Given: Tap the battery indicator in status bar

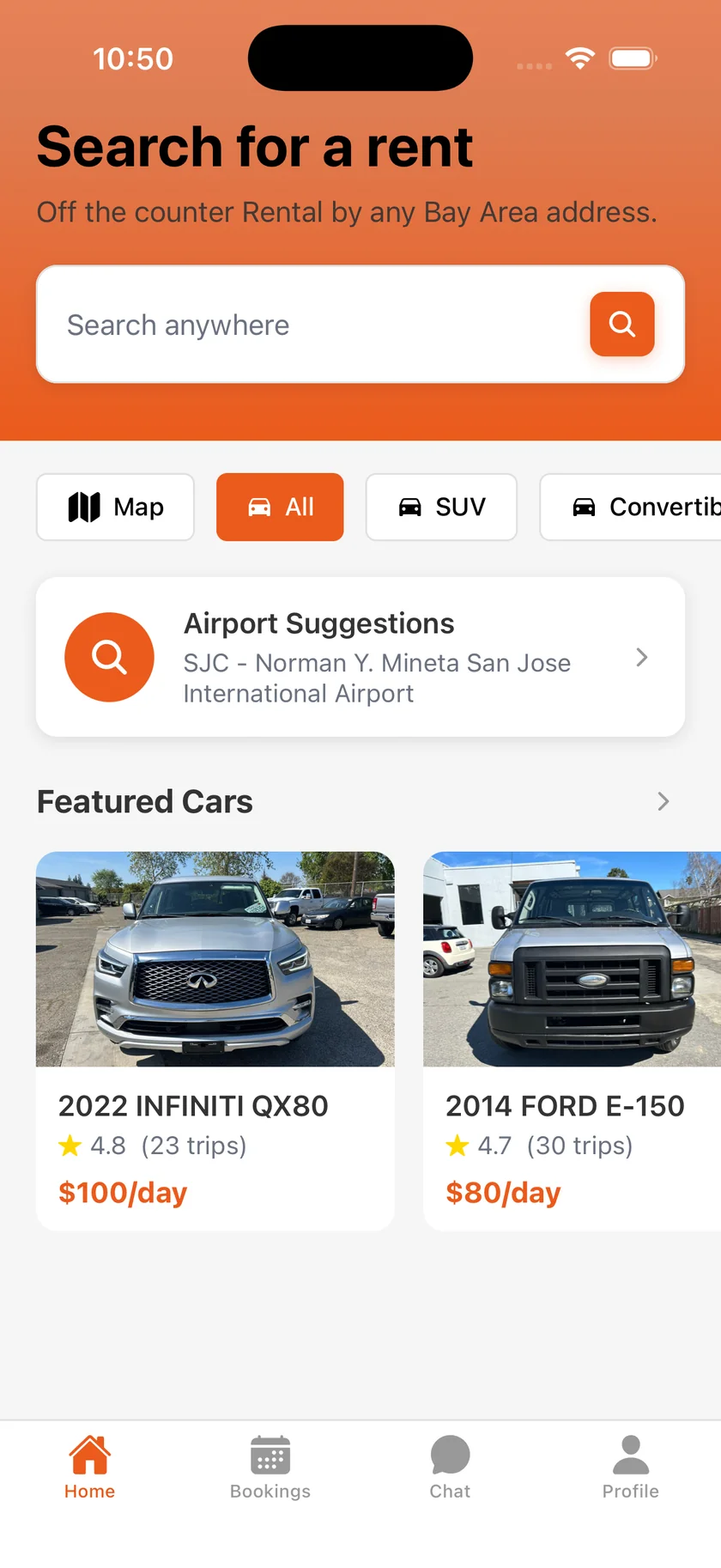Looking at the screenshot, I should pyautogui.click(x=633, y=58).
